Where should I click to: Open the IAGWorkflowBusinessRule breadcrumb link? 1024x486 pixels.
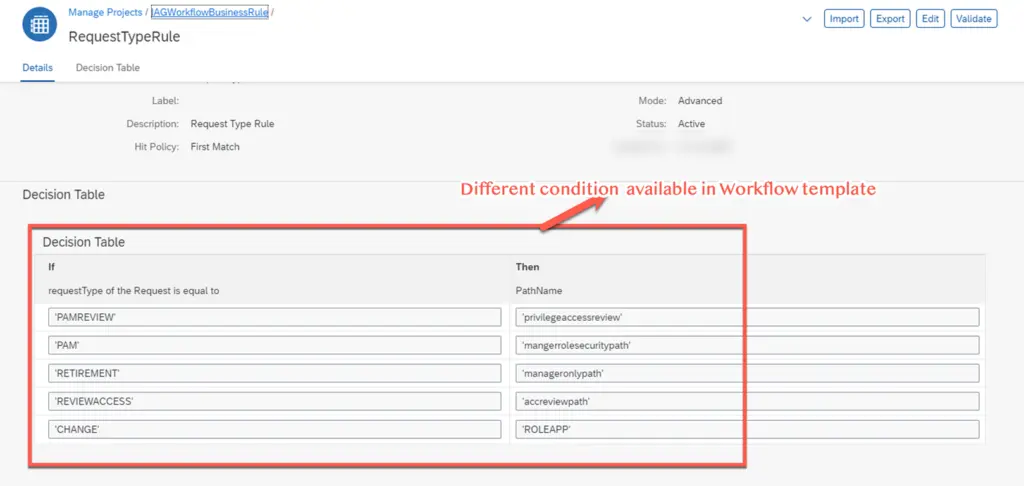click(x=210, y=12)
